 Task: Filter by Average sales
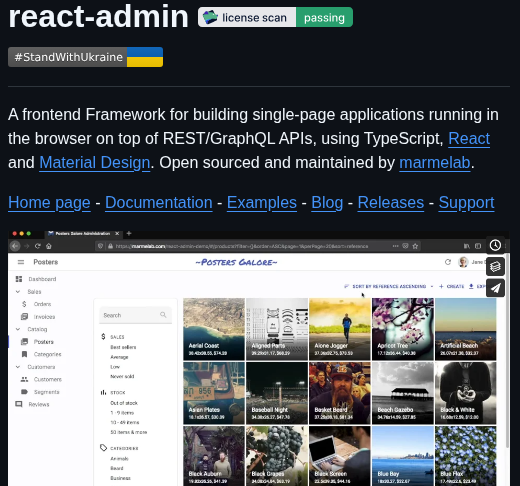pos(119,357)
